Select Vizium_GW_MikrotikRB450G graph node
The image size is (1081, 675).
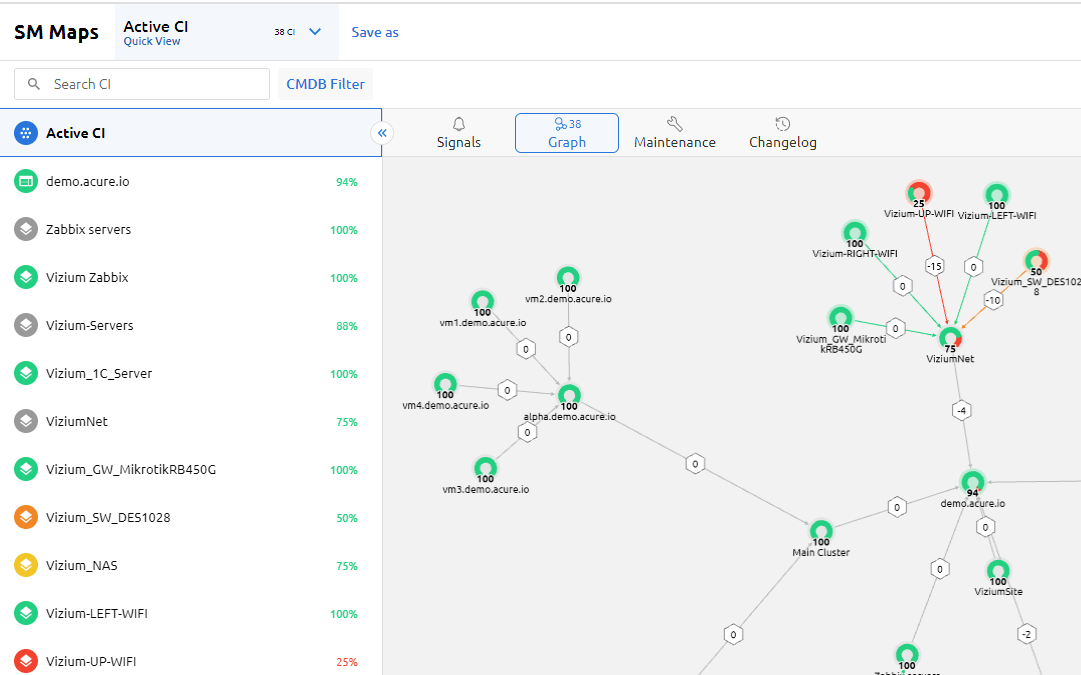840,318
